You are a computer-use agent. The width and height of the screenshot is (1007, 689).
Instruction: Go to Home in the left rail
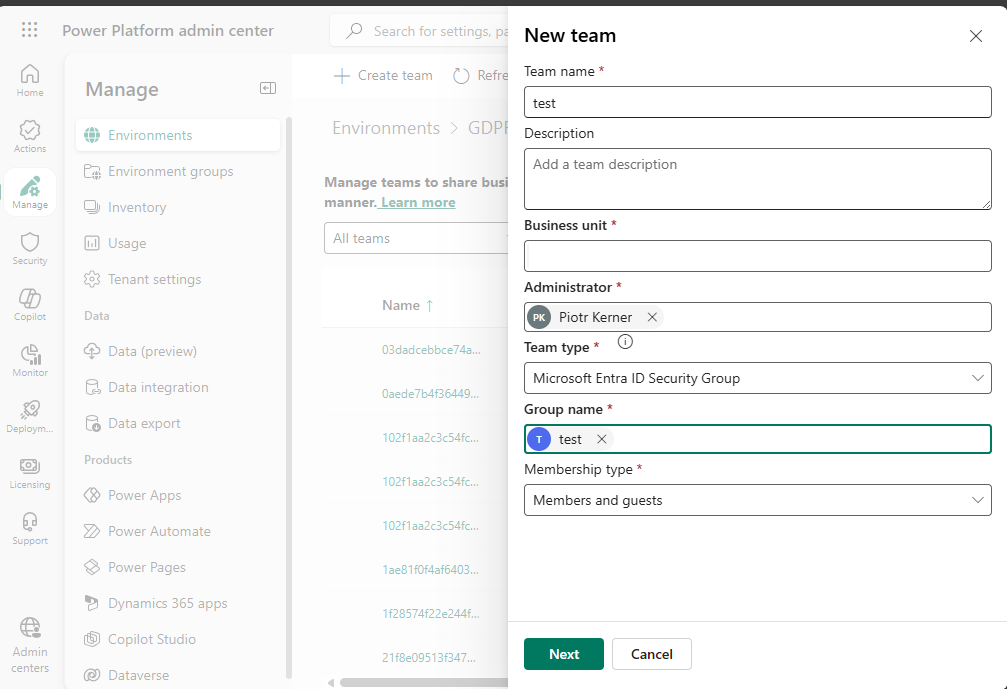(30, 81)
